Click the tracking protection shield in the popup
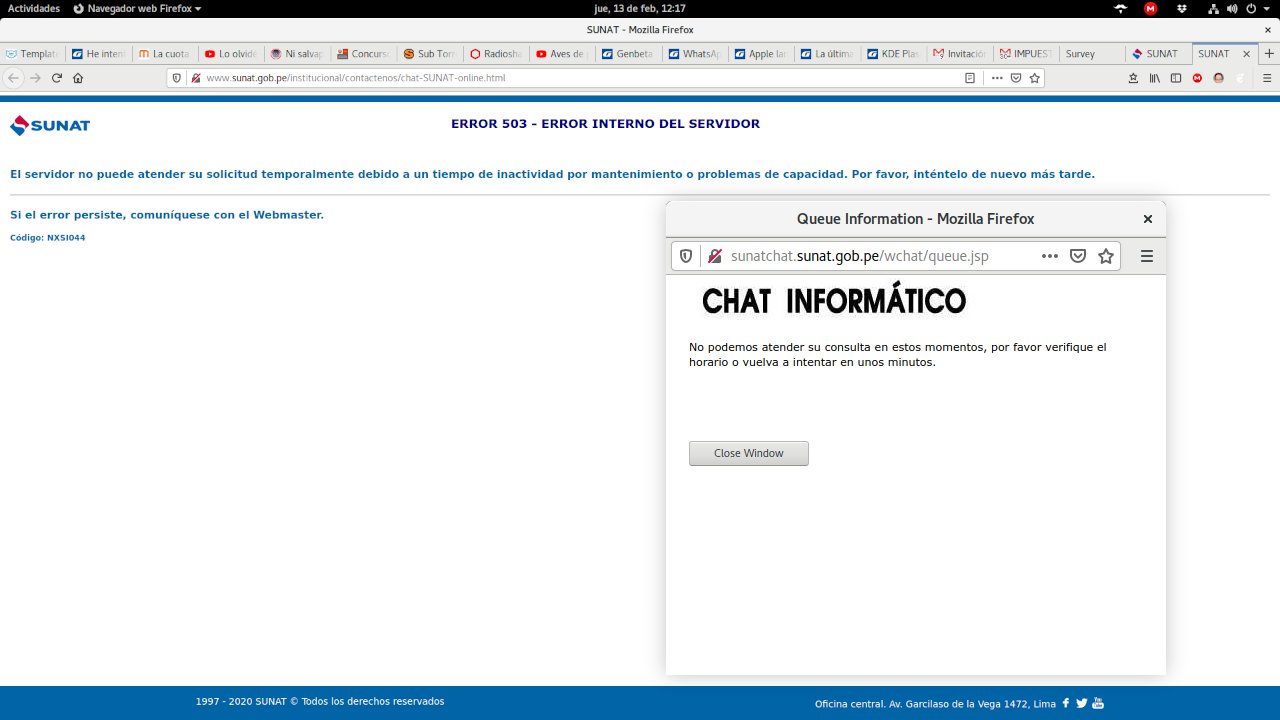Image resolution: width=1280 pixels, height=720 pixels. [685, 255]
